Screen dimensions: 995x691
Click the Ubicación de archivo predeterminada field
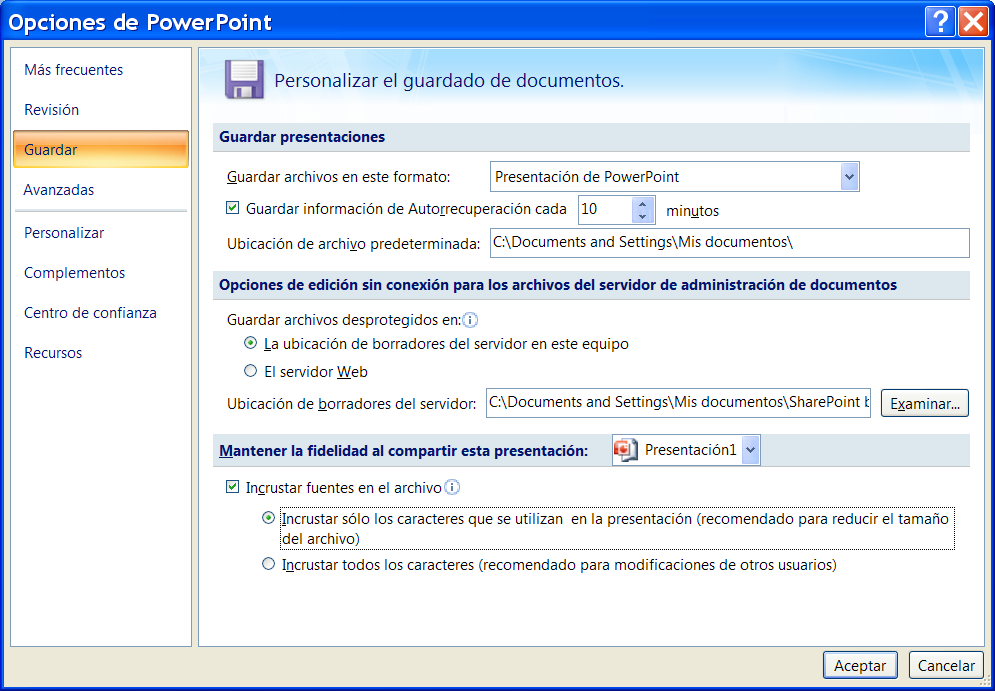pos(730,243)
